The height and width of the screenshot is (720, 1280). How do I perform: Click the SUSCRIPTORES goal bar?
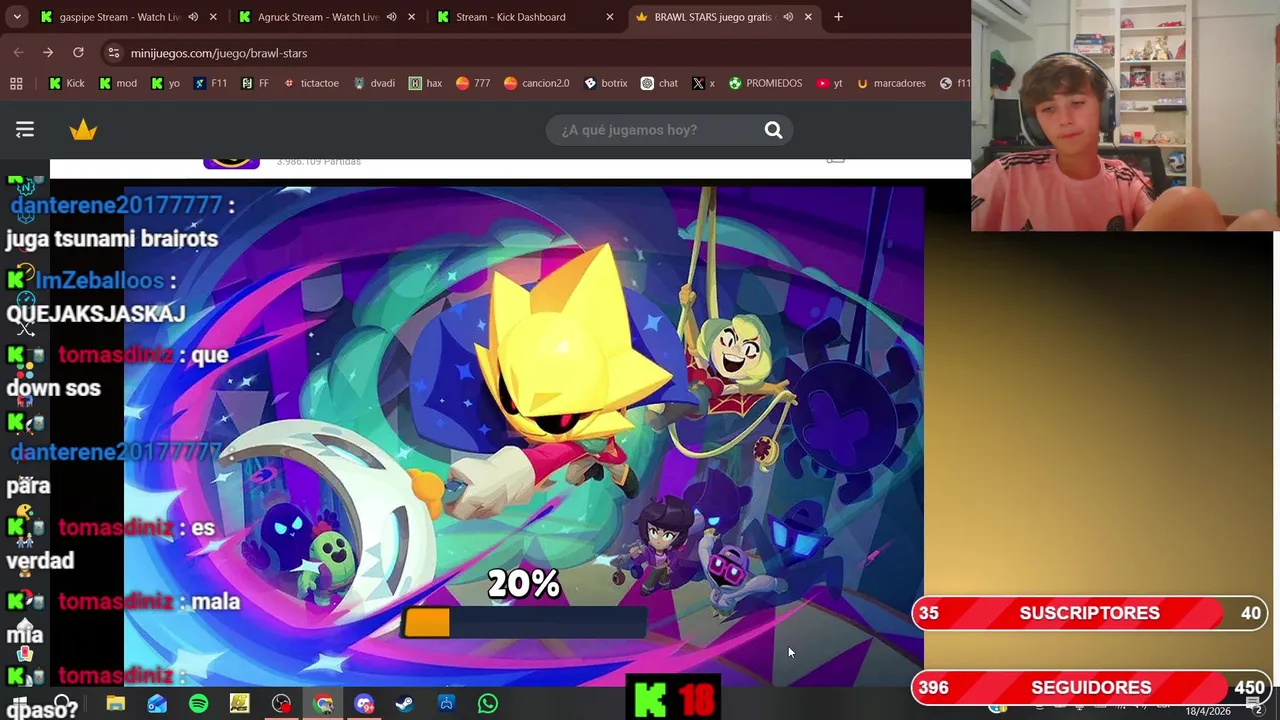(x=1090, y=613)
